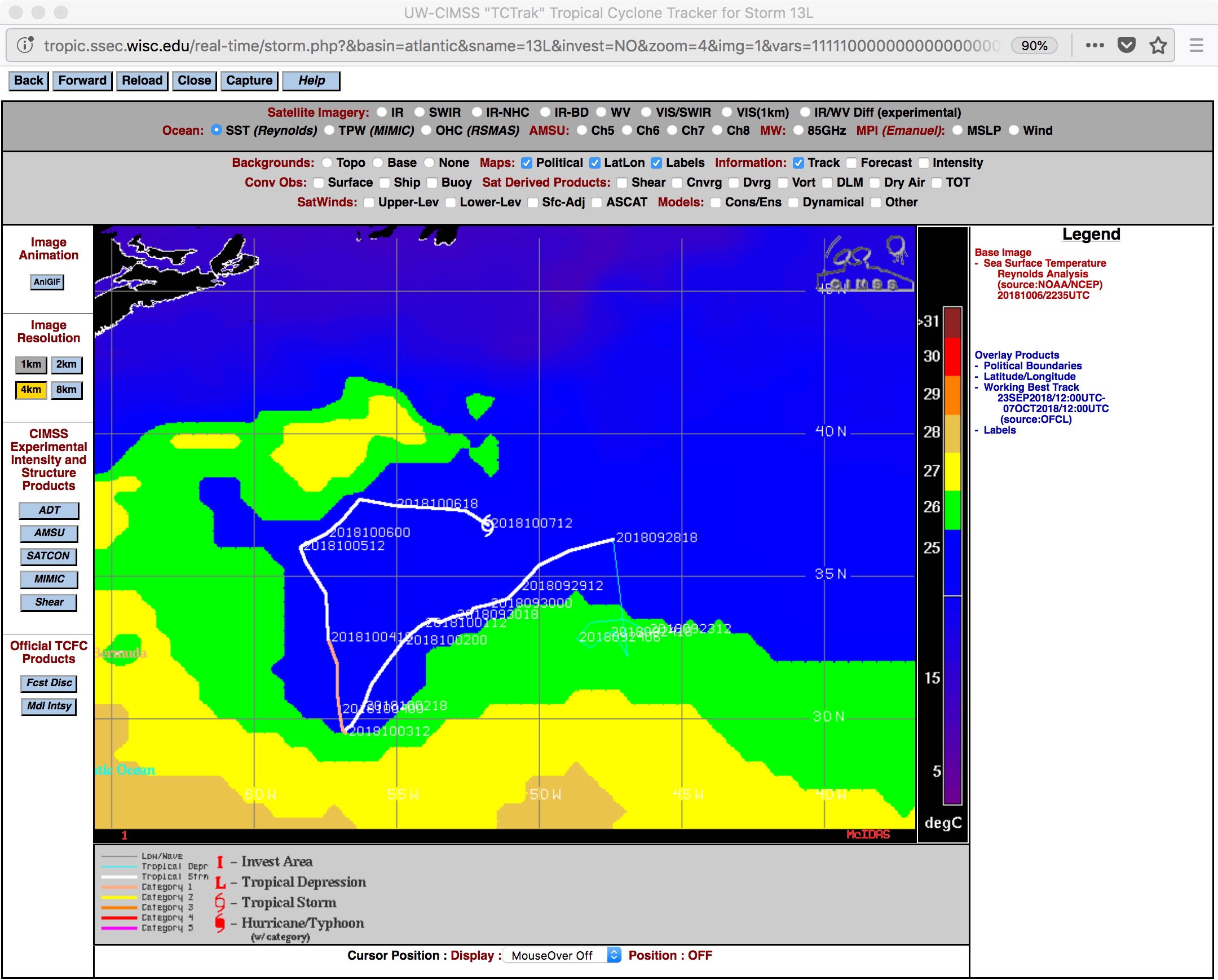Image resolution: width=1218 pixels, height=980 pixels.
Task: Set image resolution to 8km
Action: [x=66, y=390]
